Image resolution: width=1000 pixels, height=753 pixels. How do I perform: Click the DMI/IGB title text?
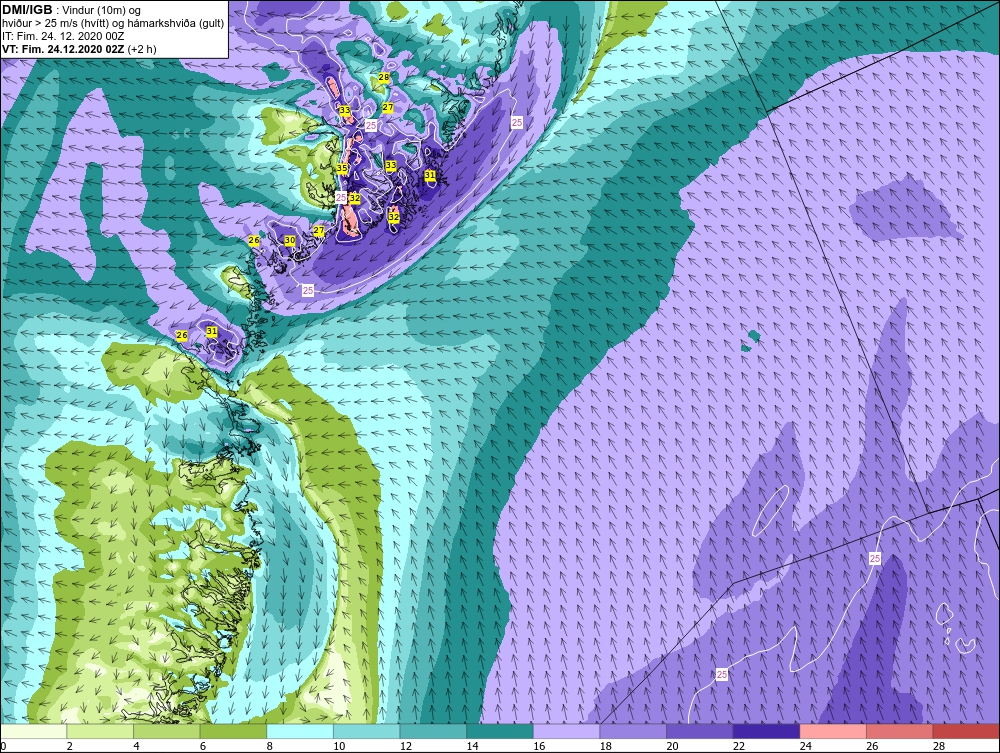[27, 10]
